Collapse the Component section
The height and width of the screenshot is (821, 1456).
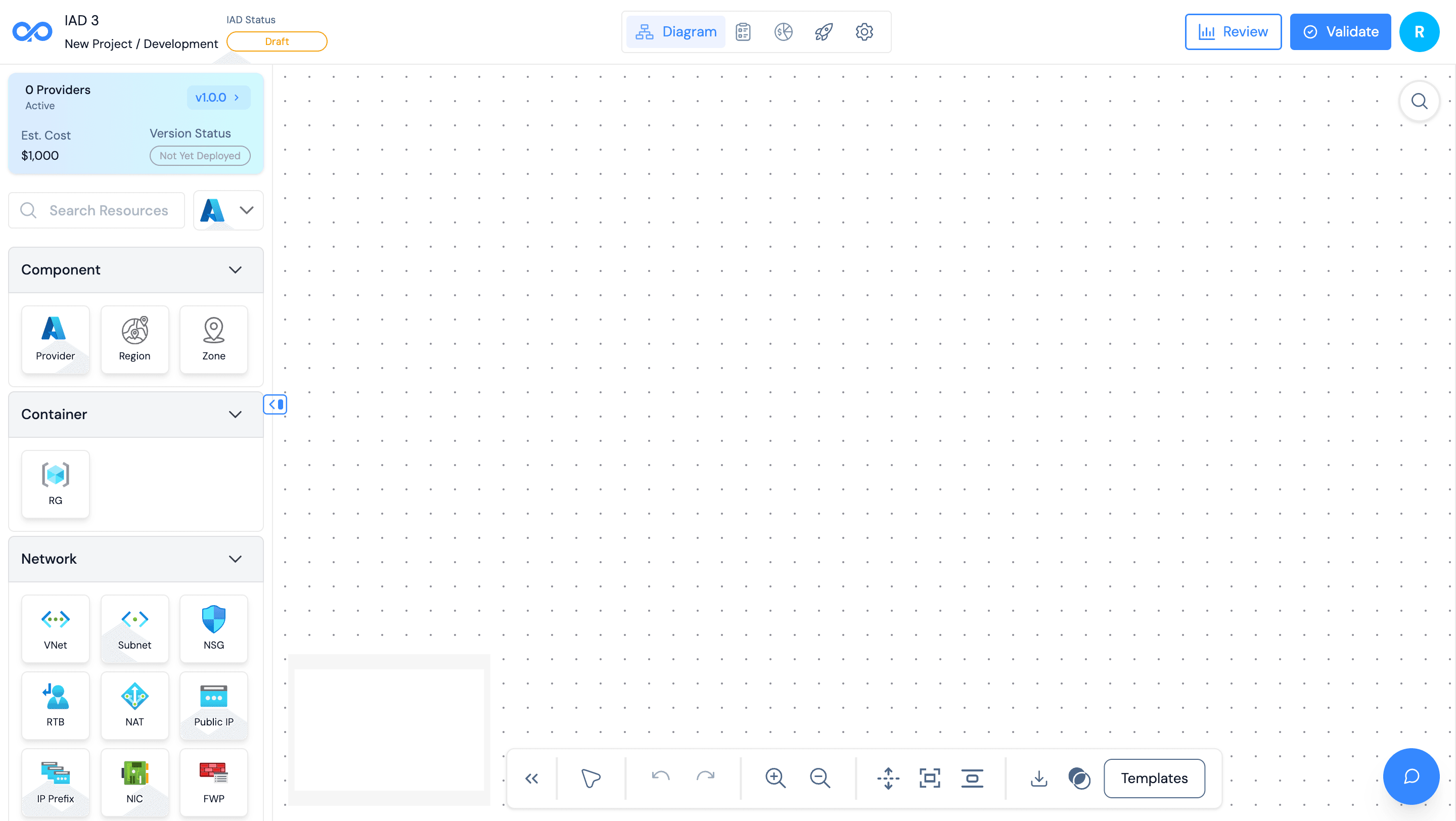(235, 269)
